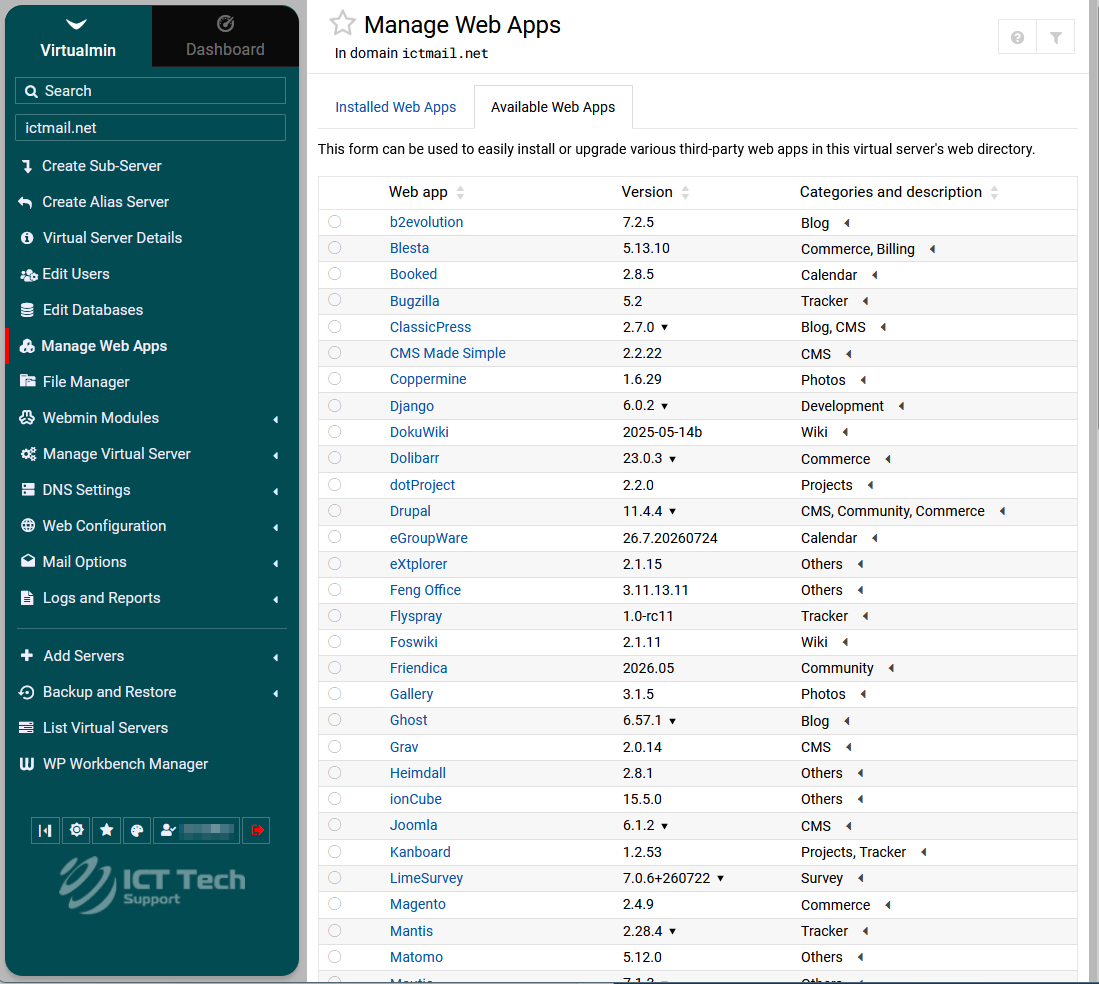The image size is (1099, 984).
Task: Expand the Web Configuration submenu arrow
Action: pos(275,527)
